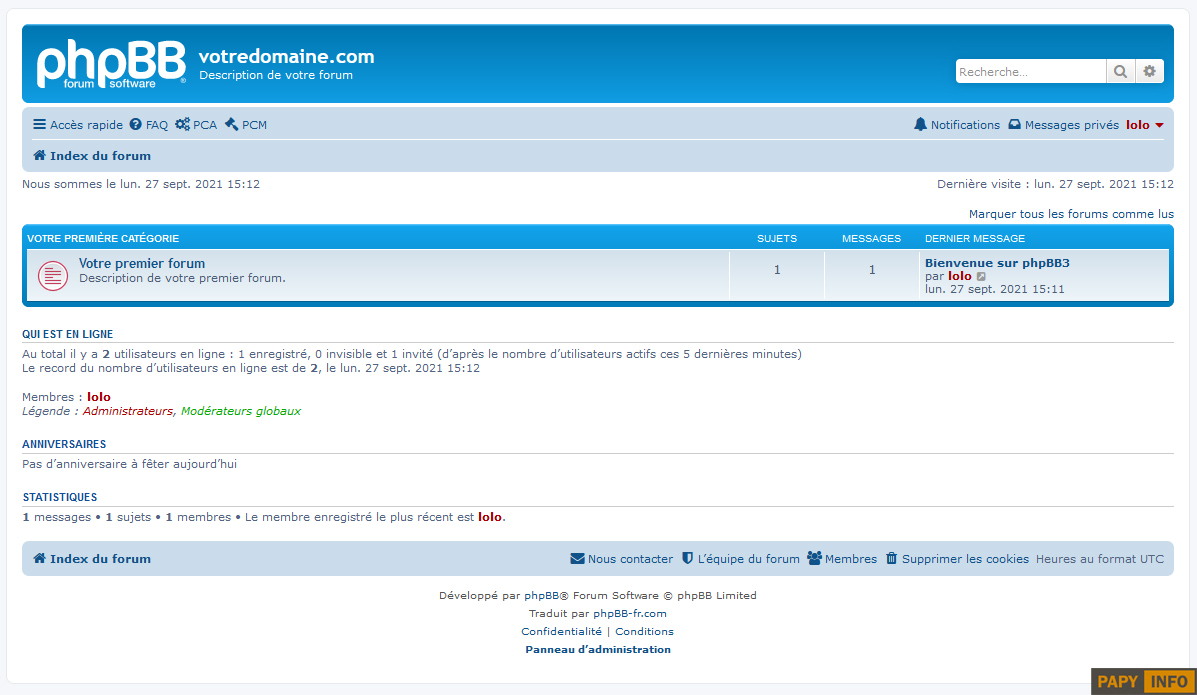The height and width of the screenshot is (695, 1197).
Task: Click the Dernière visite timestamp text
Action: (x=1055, y=184)
